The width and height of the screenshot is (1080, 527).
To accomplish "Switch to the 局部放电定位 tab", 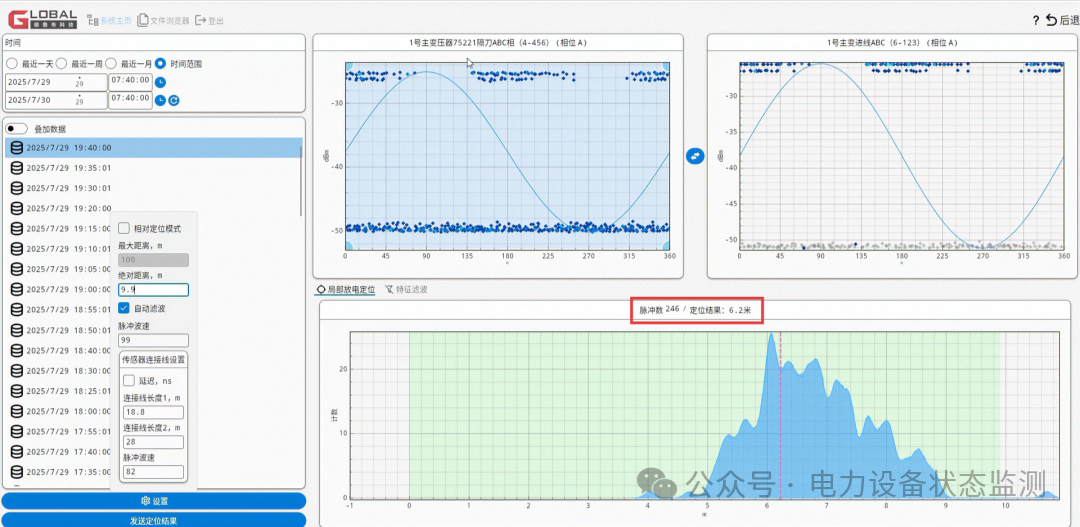I will pos(345,289).
